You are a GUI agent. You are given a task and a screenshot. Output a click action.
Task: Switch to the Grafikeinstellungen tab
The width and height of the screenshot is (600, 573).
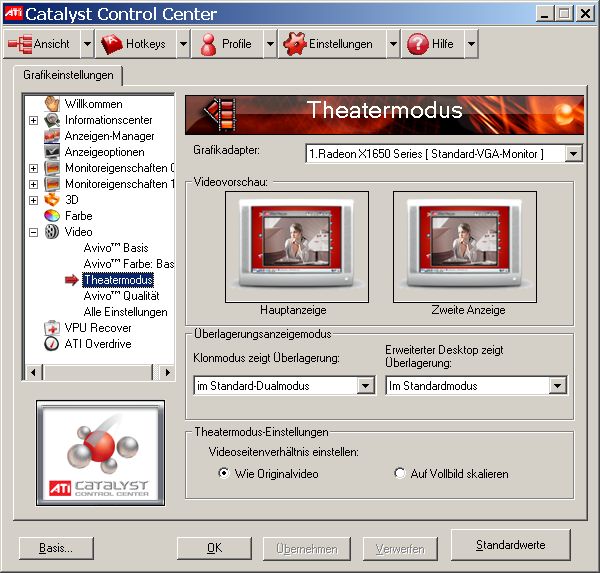[68, 75]
